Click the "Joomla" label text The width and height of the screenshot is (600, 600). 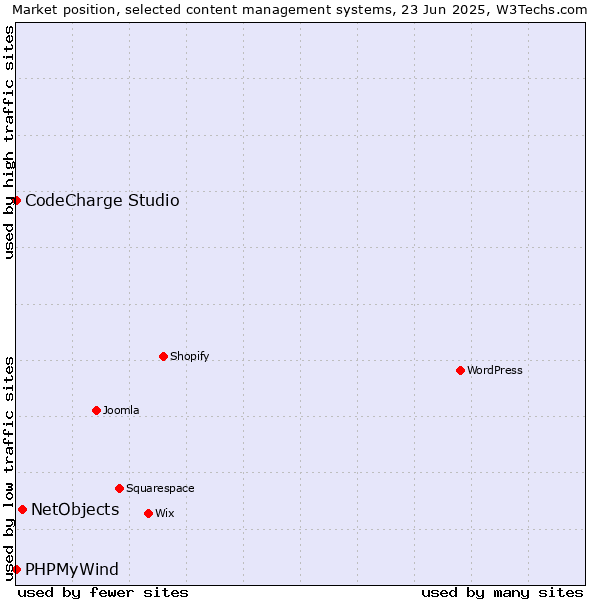121,411
